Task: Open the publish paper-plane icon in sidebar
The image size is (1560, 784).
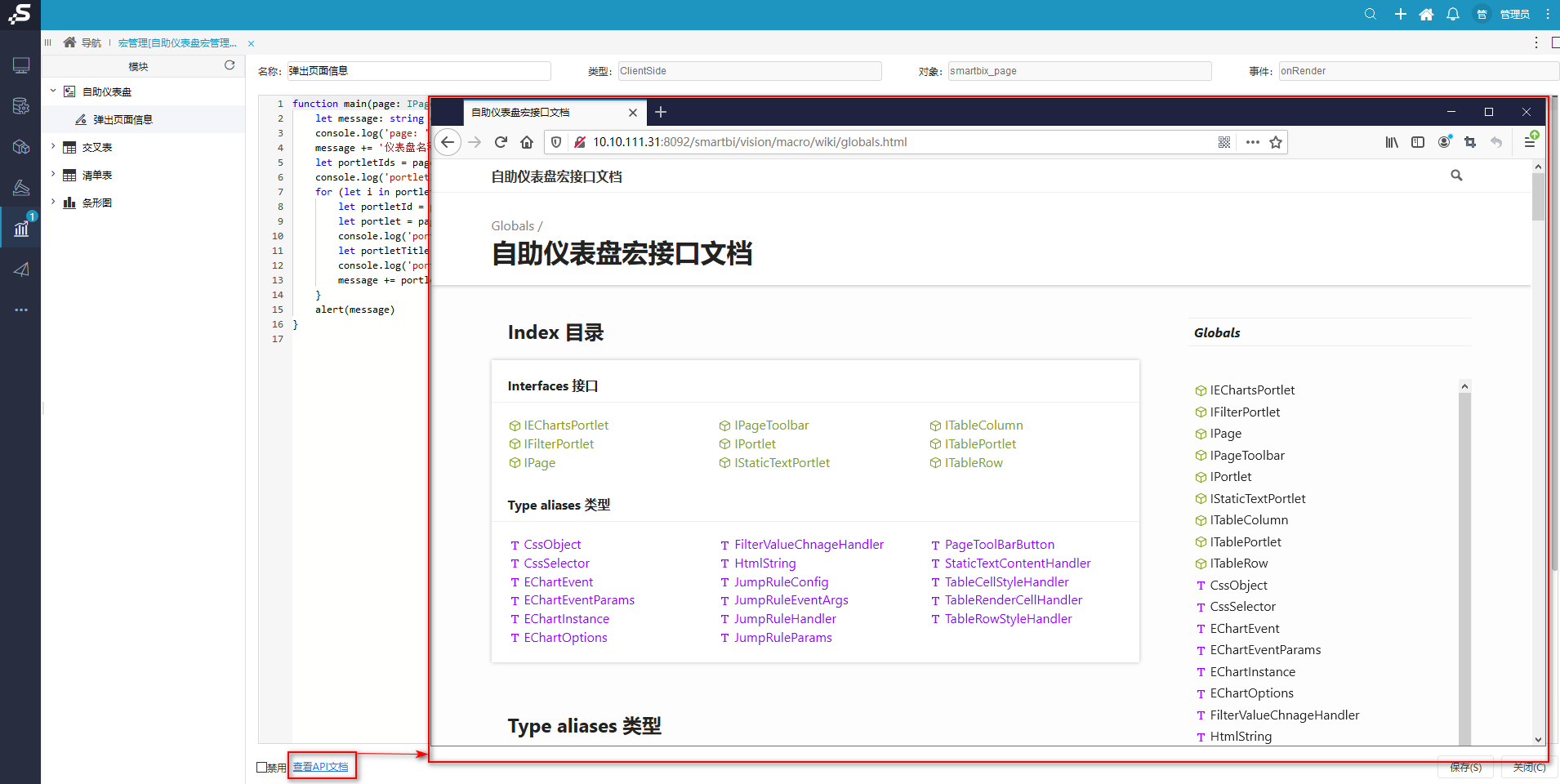Action: coord(21,269)
